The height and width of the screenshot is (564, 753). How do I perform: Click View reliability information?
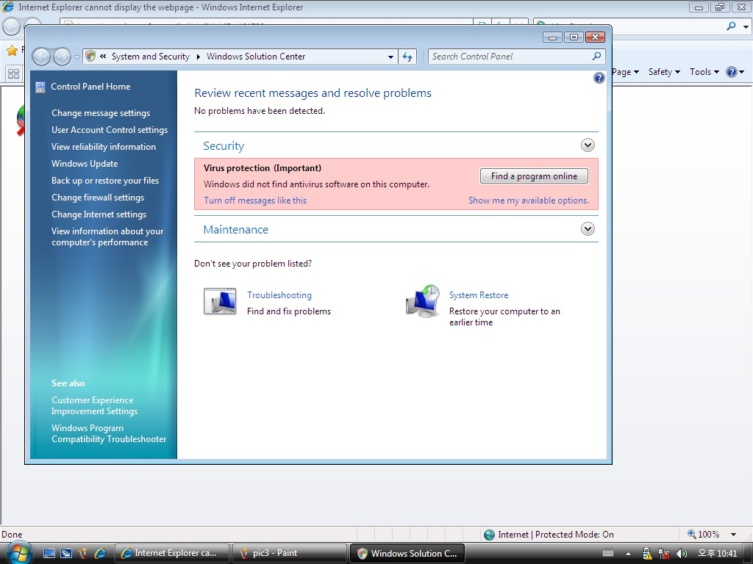tap(103, 147)
